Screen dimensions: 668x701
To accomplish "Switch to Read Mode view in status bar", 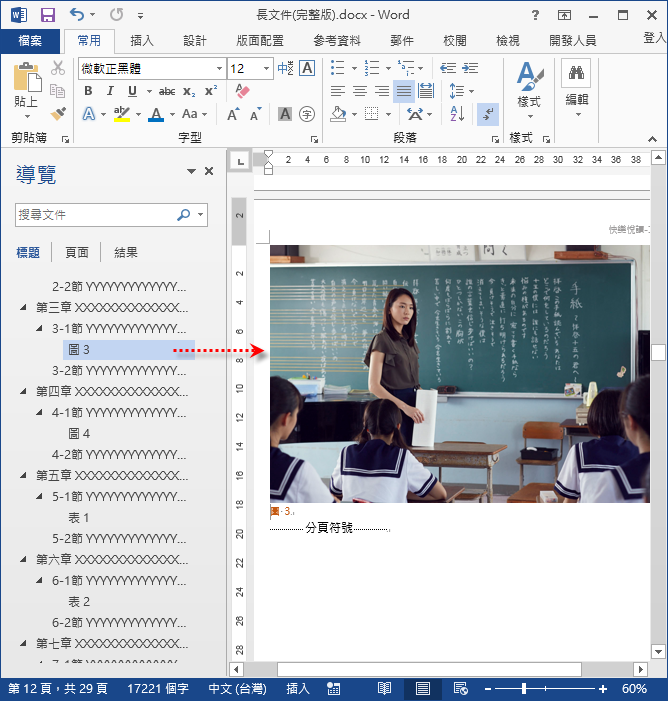I will pyautogui.click(x=384, y=688).
